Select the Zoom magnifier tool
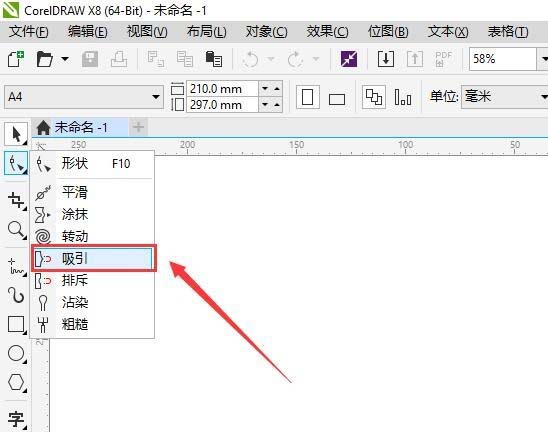548x432 pixels. 16,230
